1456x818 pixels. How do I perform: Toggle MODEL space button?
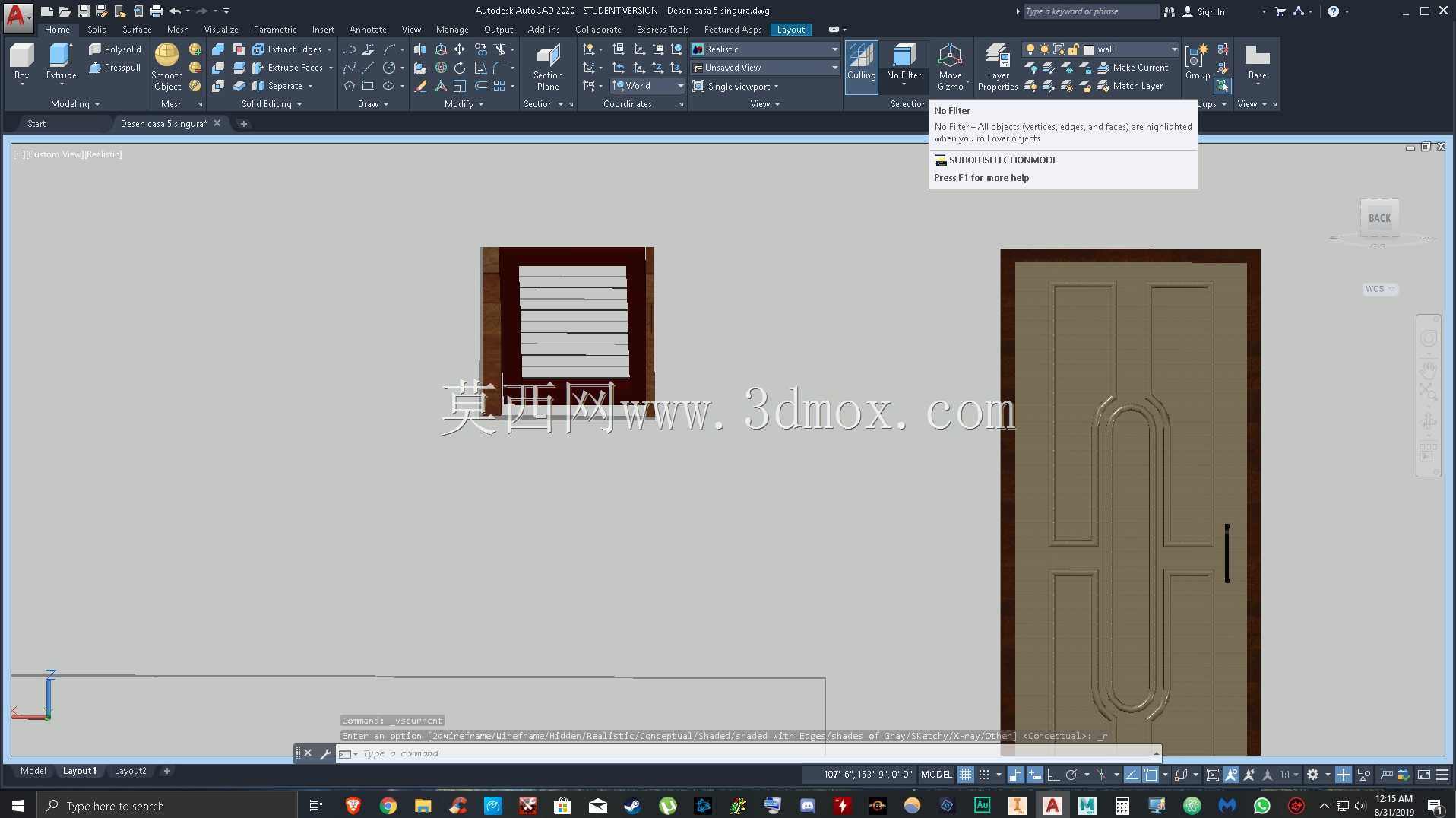pos(936,775)
